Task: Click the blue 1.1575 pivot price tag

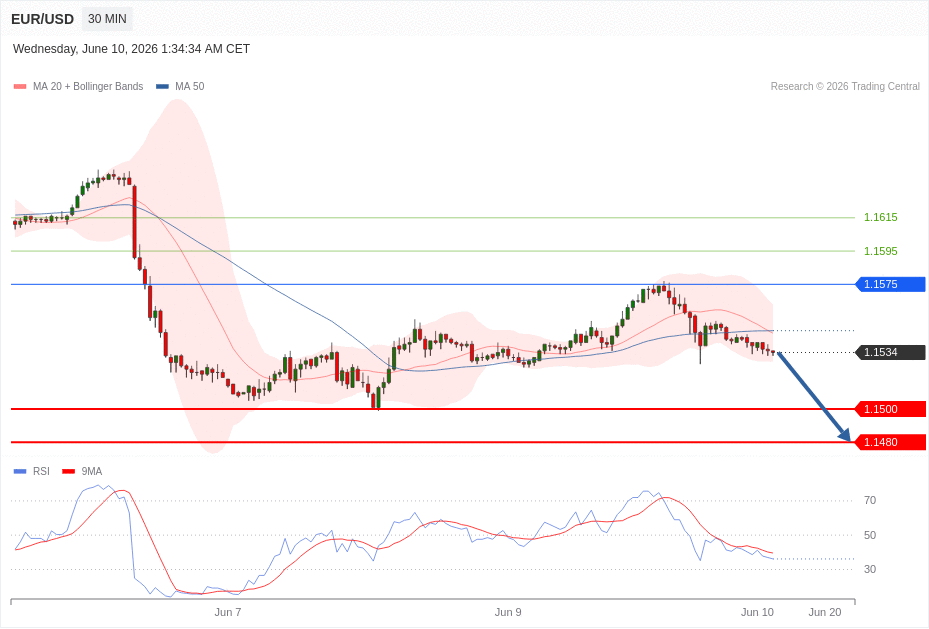Action: click(890, 284)
